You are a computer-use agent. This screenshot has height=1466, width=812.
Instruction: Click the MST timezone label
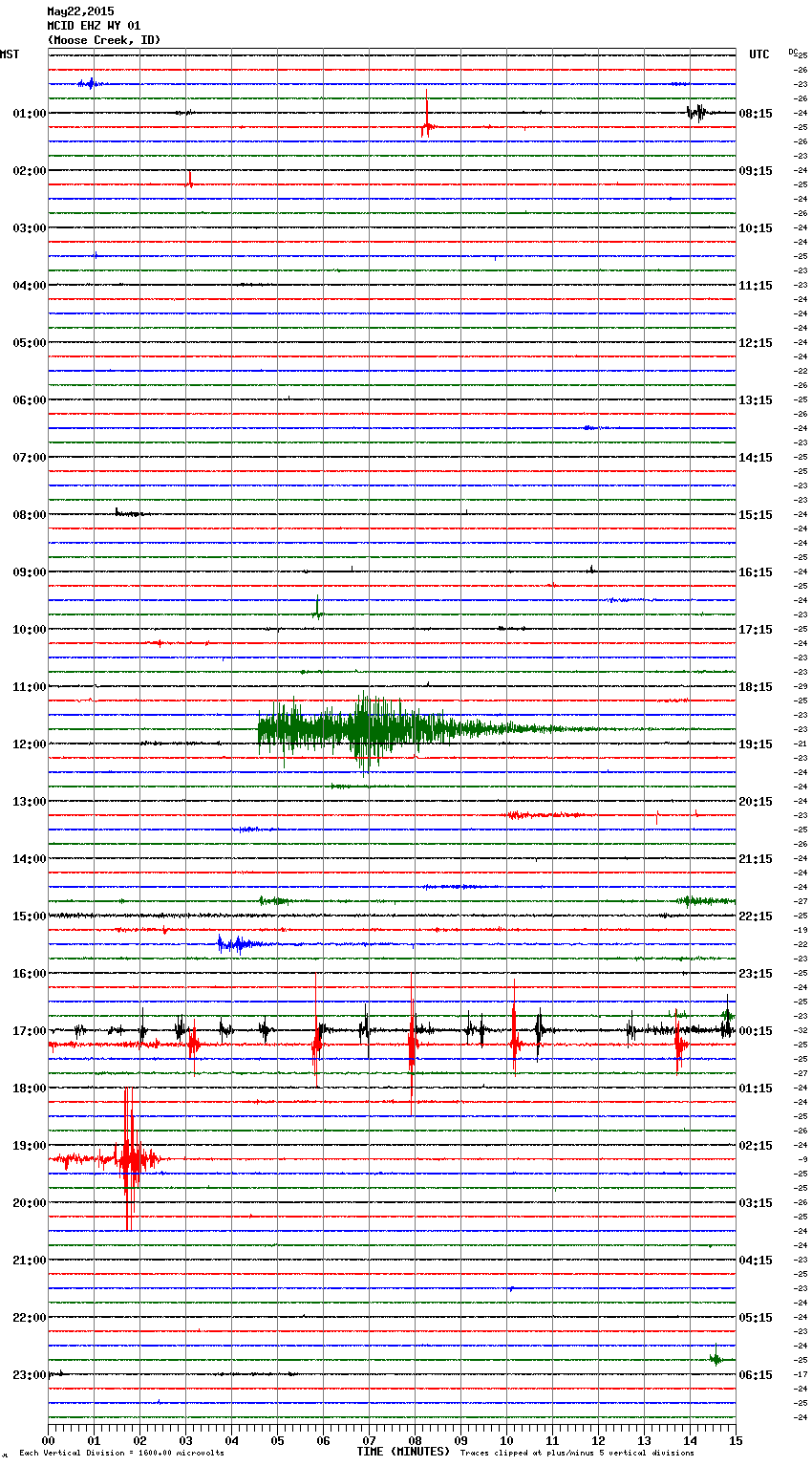click(x=10, y=54)
